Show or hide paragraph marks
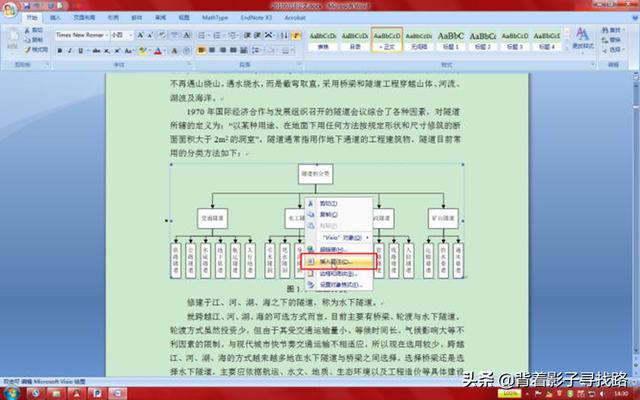The image size is (640, 400). coord(296,36)
